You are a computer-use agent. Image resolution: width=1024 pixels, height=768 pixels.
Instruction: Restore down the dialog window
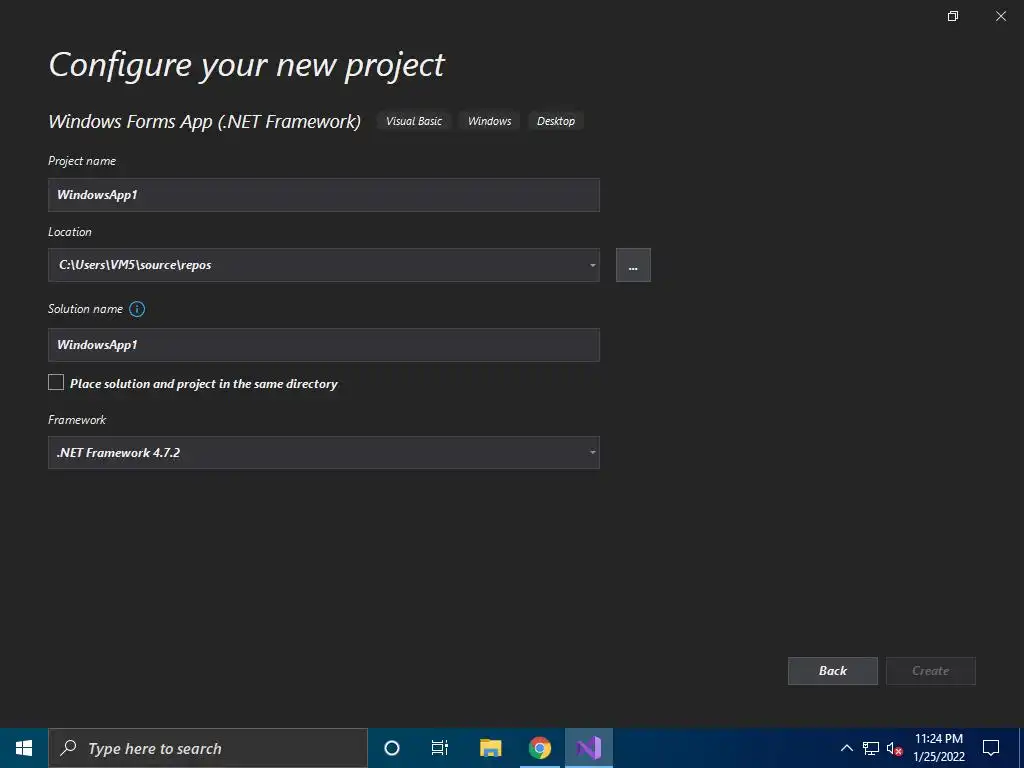pyautogui.click(x=953, y=16)
